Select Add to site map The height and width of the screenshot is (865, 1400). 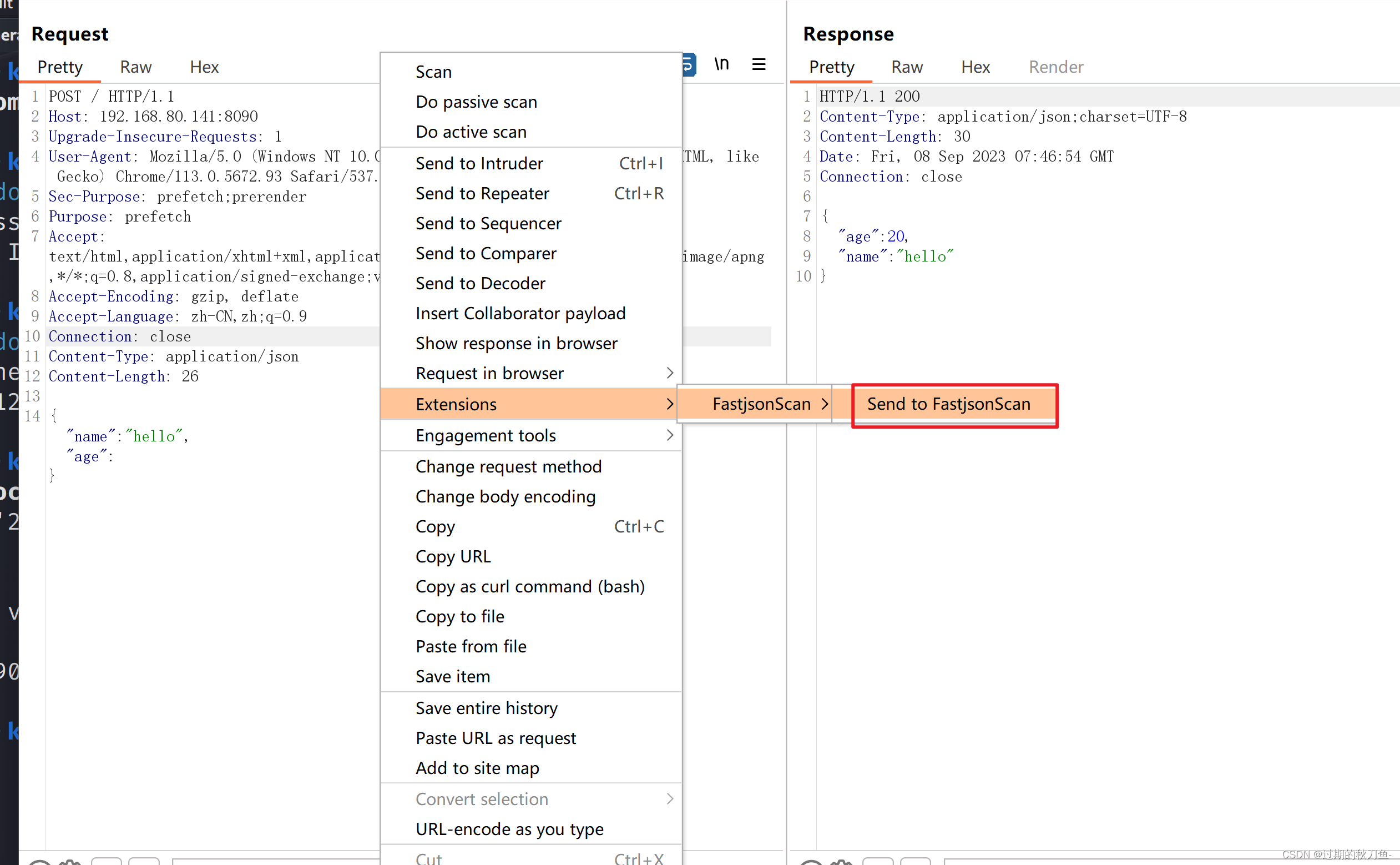pos(531,768)
